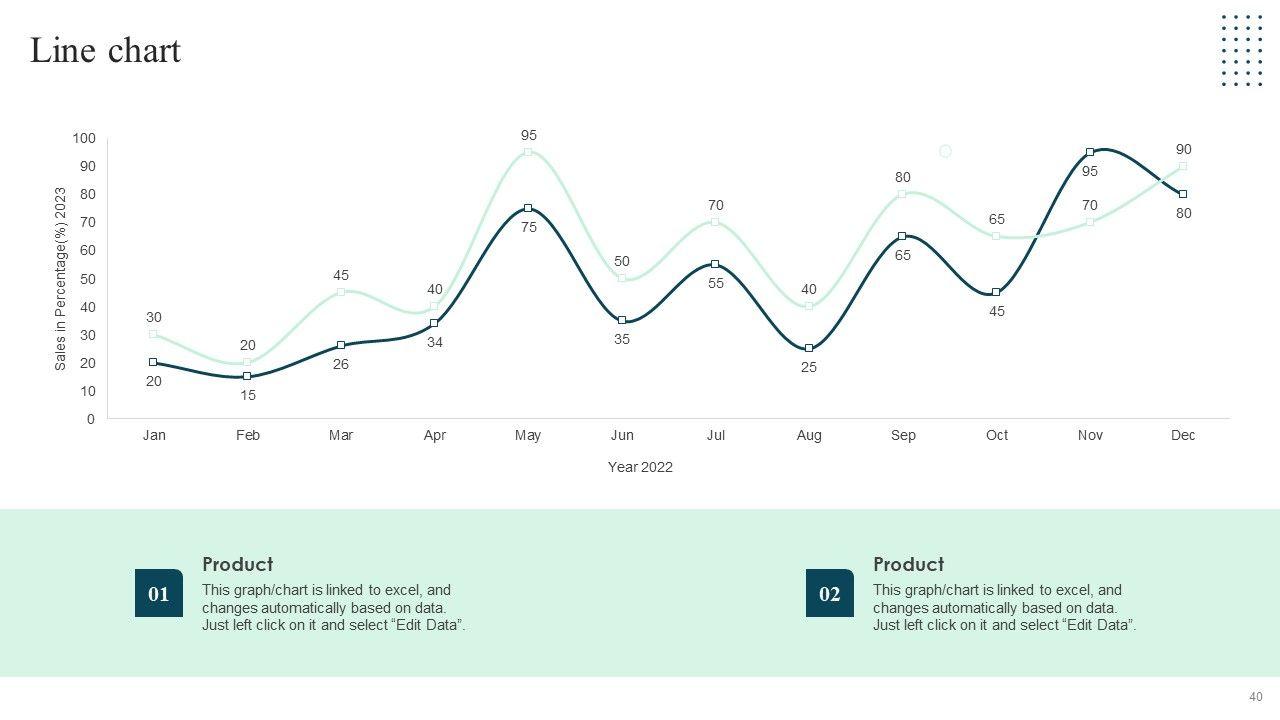1280x720 pixels.
Task: Click the Dec label on horizontal axis
Action: [x=1183, y=435]
